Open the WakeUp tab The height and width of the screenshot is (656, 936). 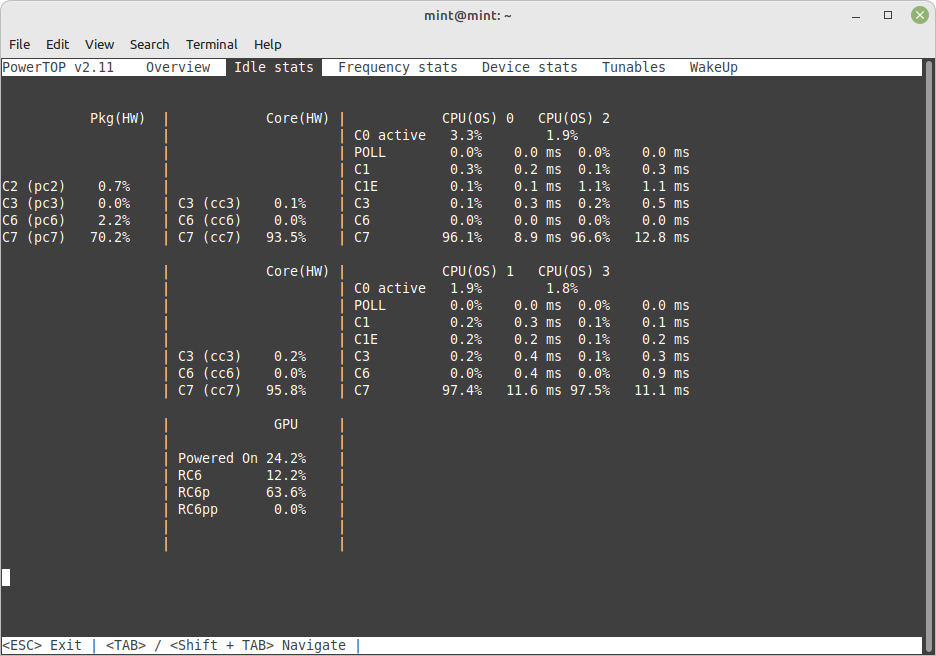point(713,67)
